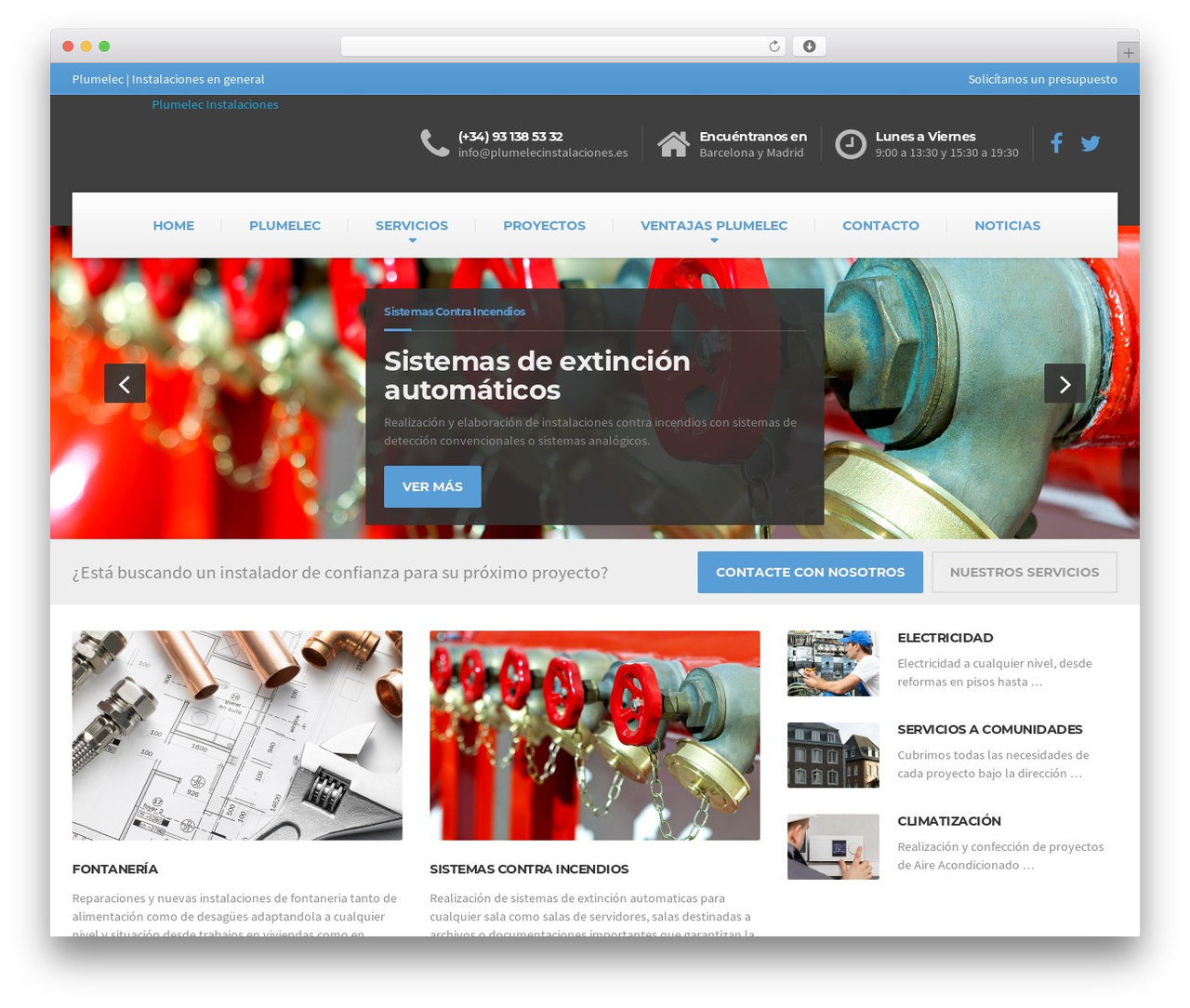This screenshot has width=1190, height=1008.
Task: Click the Fontanería heading
Action: pyautogui.click(x=115, y=869)
